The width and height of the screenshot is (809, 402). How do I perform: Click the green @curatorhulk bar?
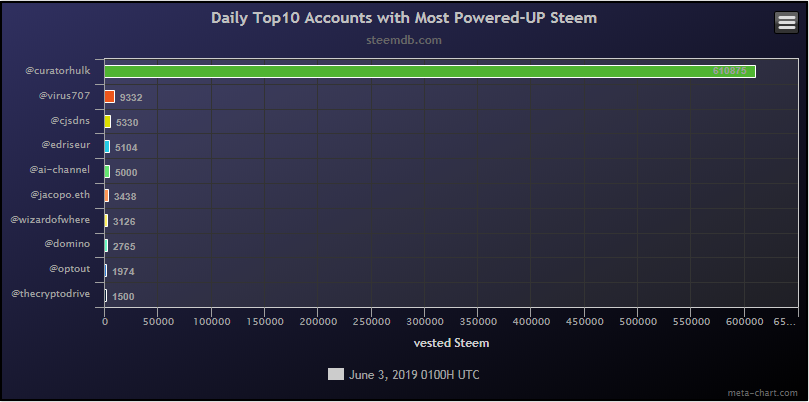point(430,71)
